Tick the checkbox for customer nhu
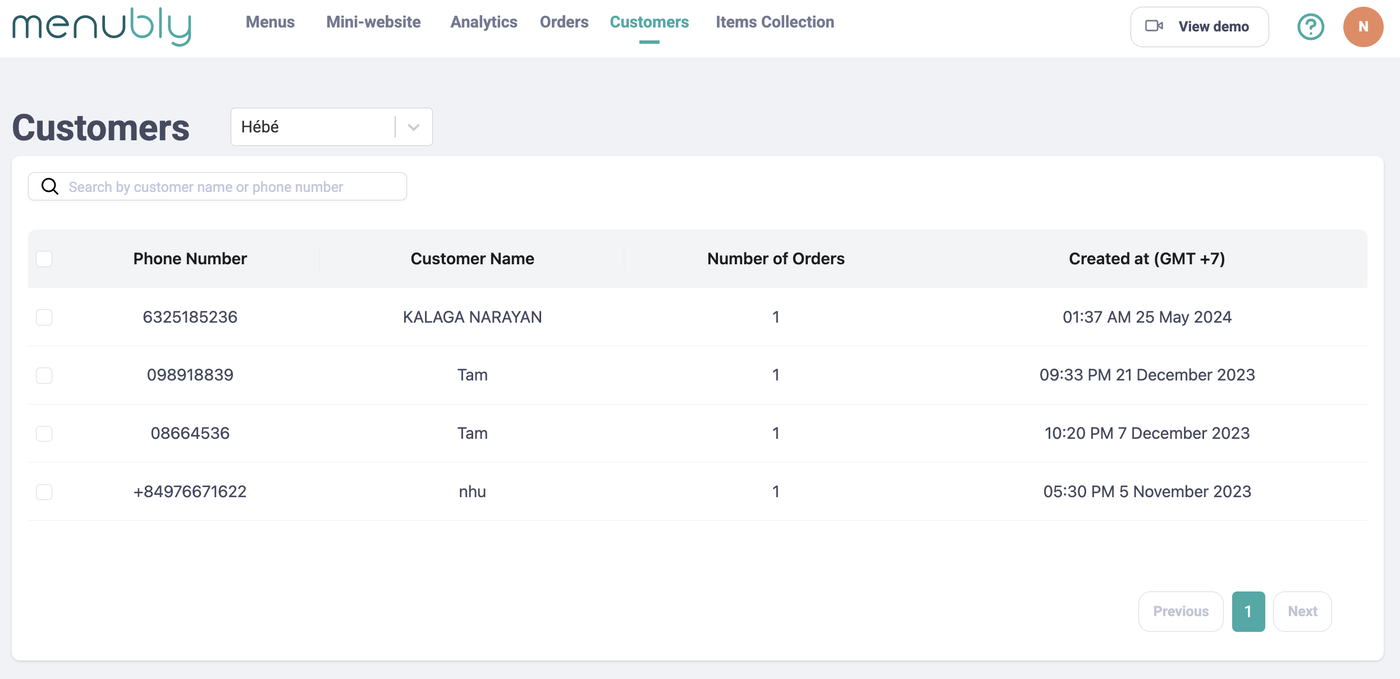1400x679 pixels. point(44,492)
